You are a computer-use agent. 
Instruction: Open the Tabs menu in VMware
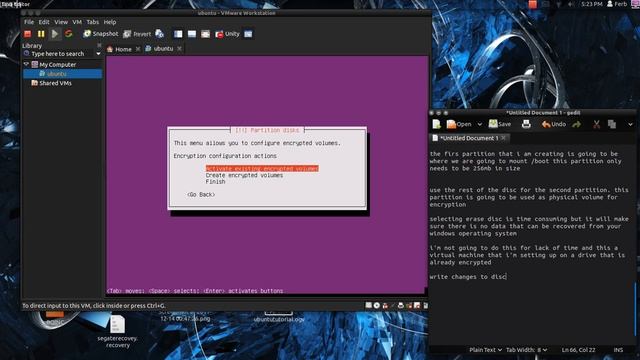[92, 22]
